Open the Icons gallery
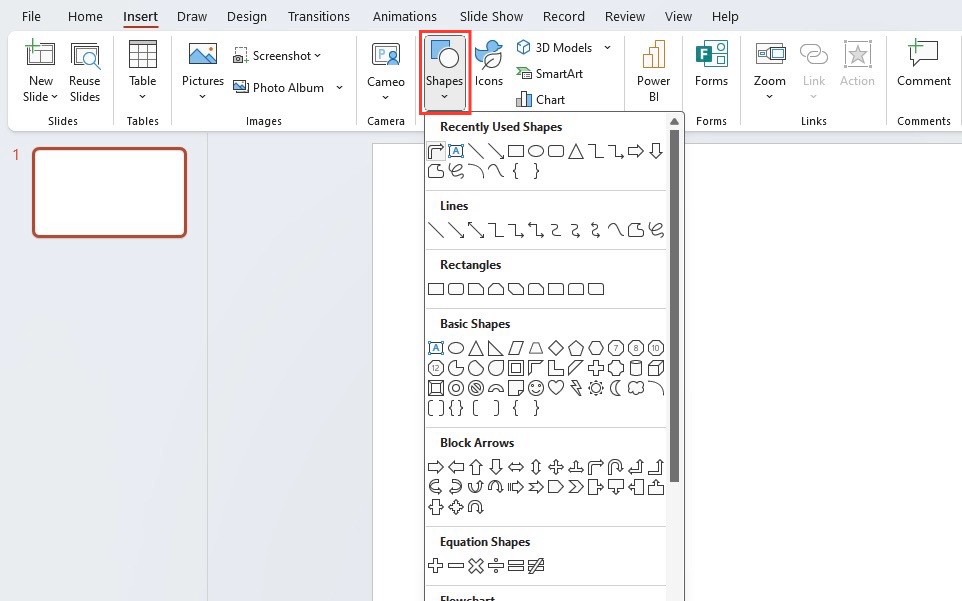 [x=488, y=64]
